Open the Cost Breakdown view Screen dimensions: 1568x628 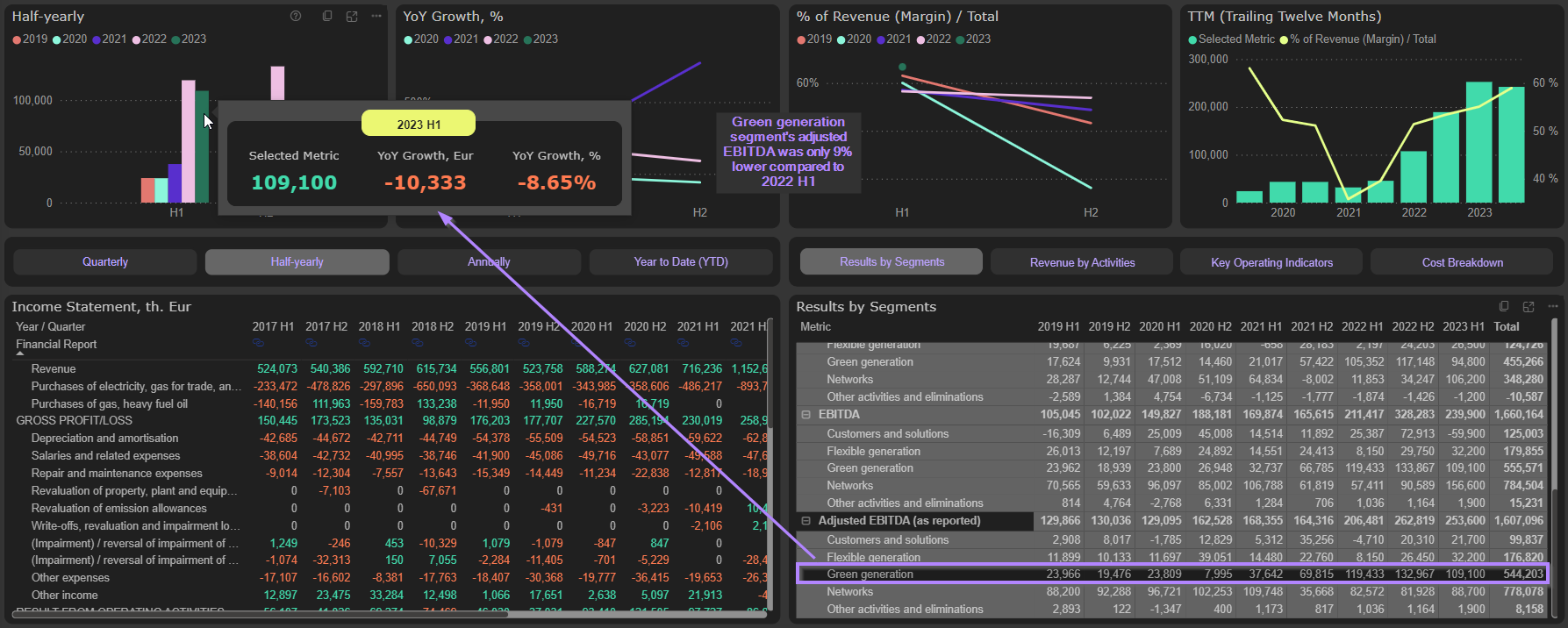[1462, 262]
